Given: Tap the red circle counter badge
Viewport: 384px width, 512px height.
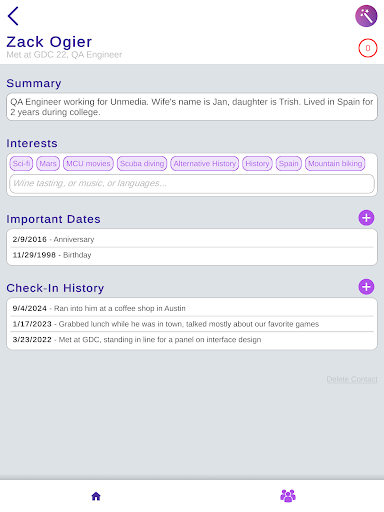Looking at the screenshot, I should point(368,48).
